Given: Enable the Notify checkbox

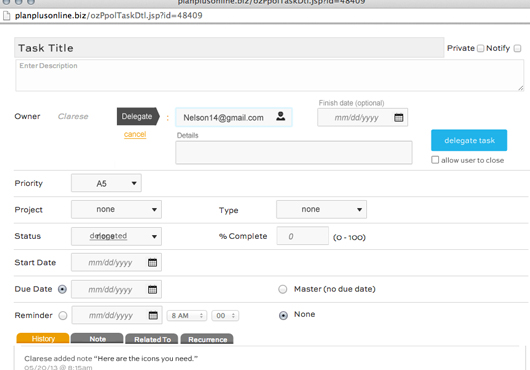Looking at the screenshot, I should [517, 48].
